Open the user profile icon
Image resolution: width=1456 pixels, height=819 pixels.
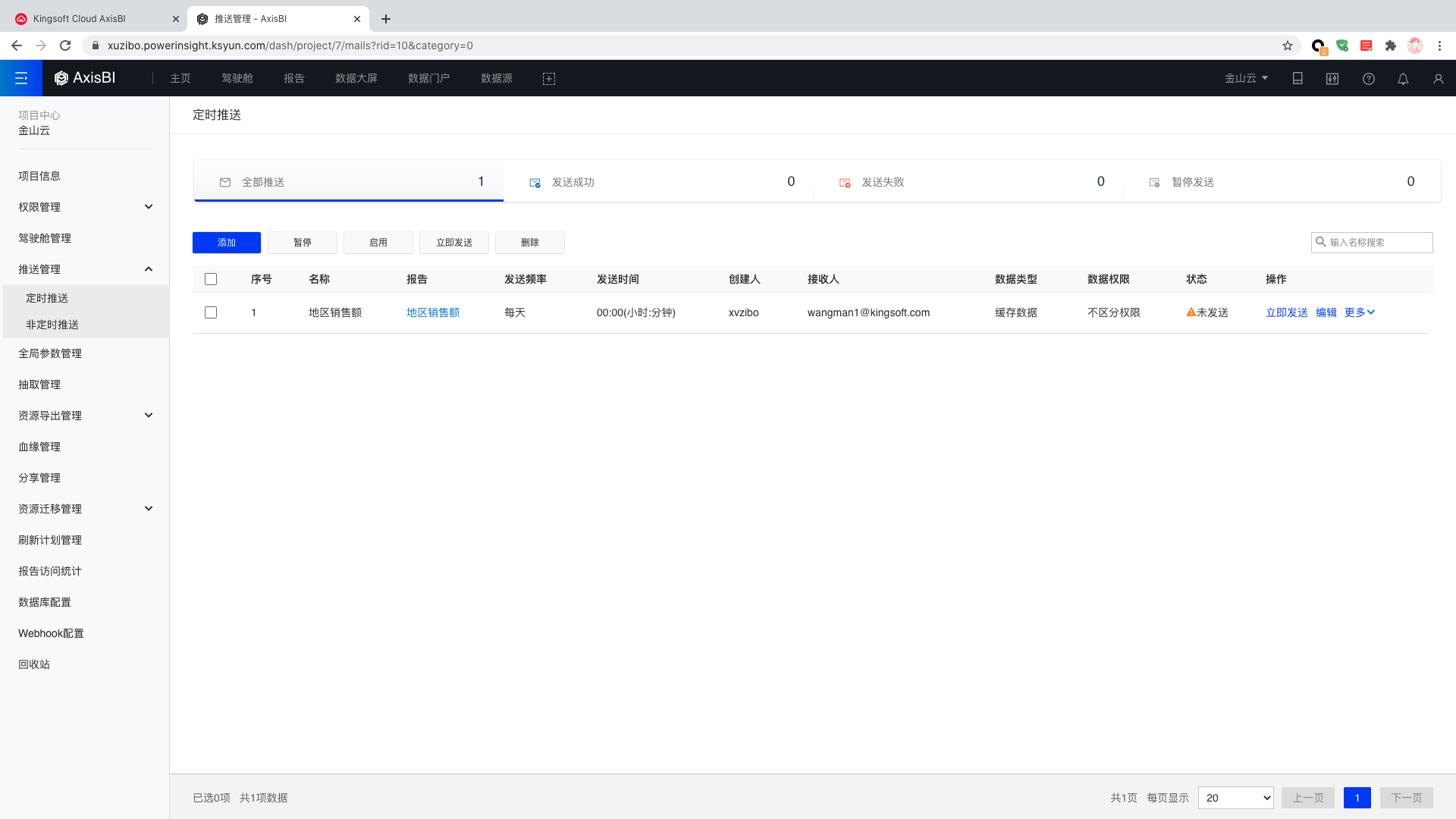pyautogui.click(x=1439, y=79)
